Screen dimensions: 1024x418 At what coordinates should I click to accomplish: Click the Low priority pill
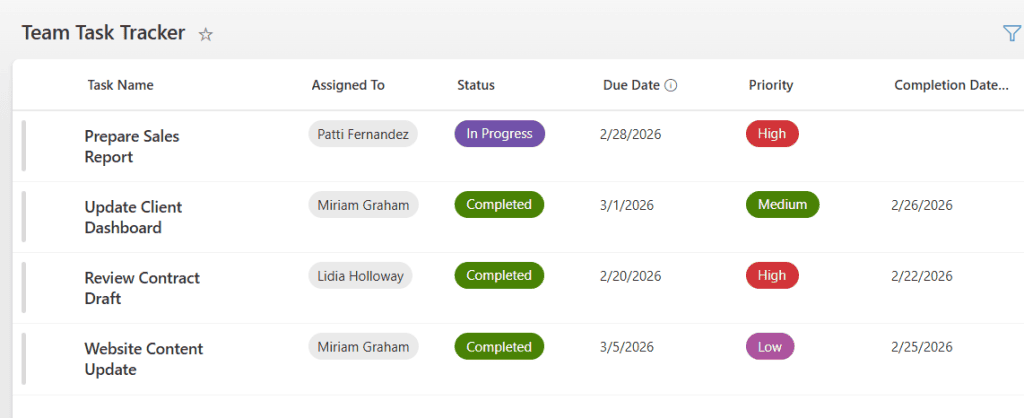[770, 347]
